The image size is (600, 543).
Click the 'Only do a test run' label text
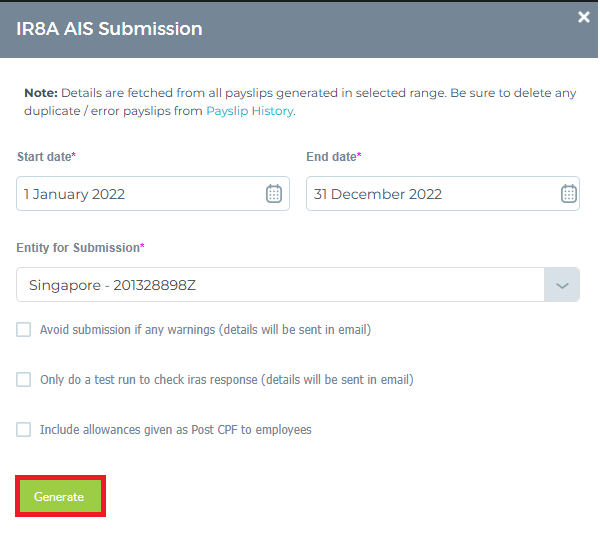click(226, 379)
